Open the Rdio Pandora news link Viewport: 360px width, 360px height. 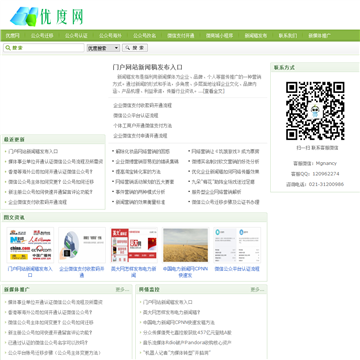187,343
